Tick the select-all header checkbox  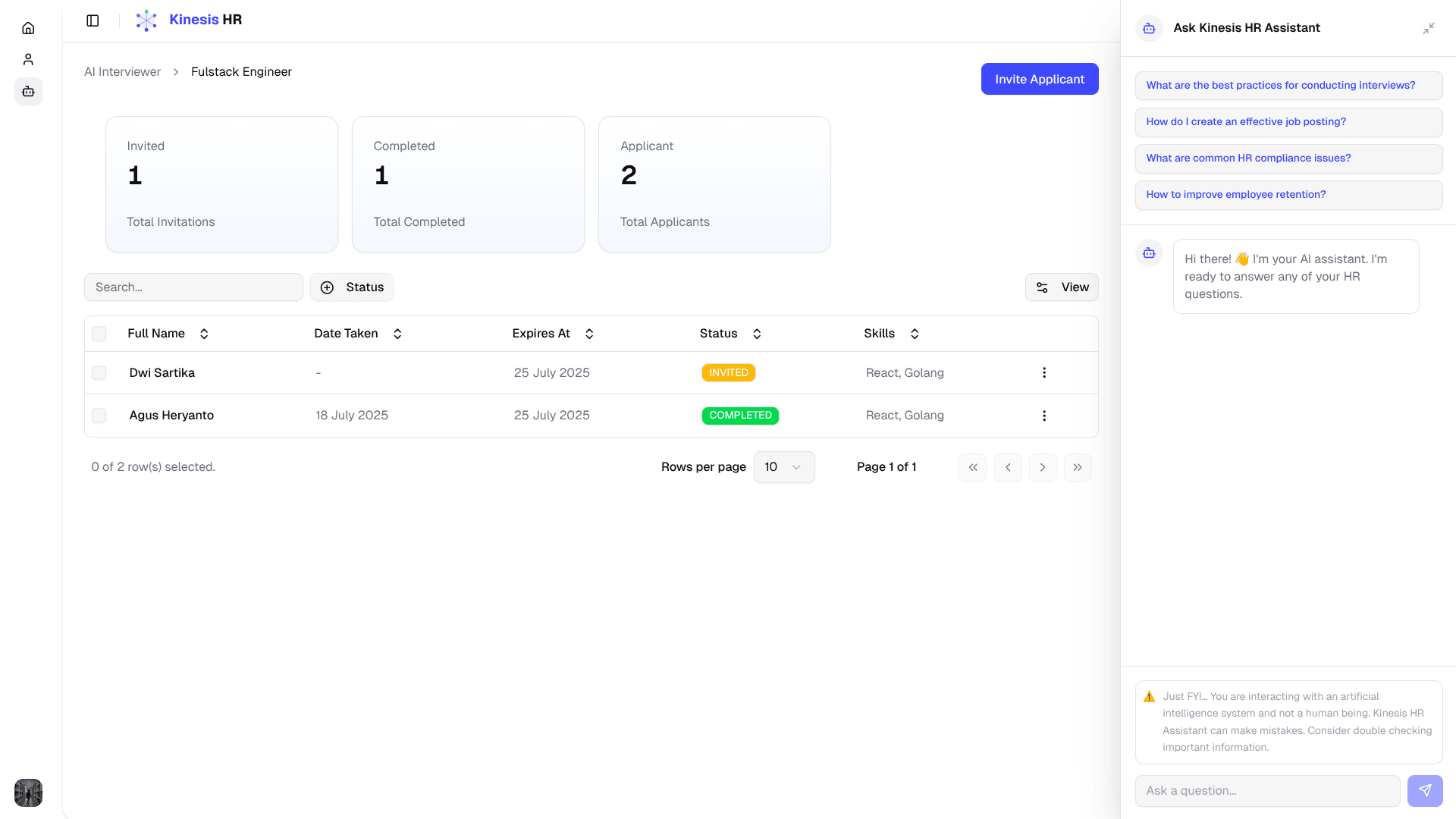tap(99, 334)
